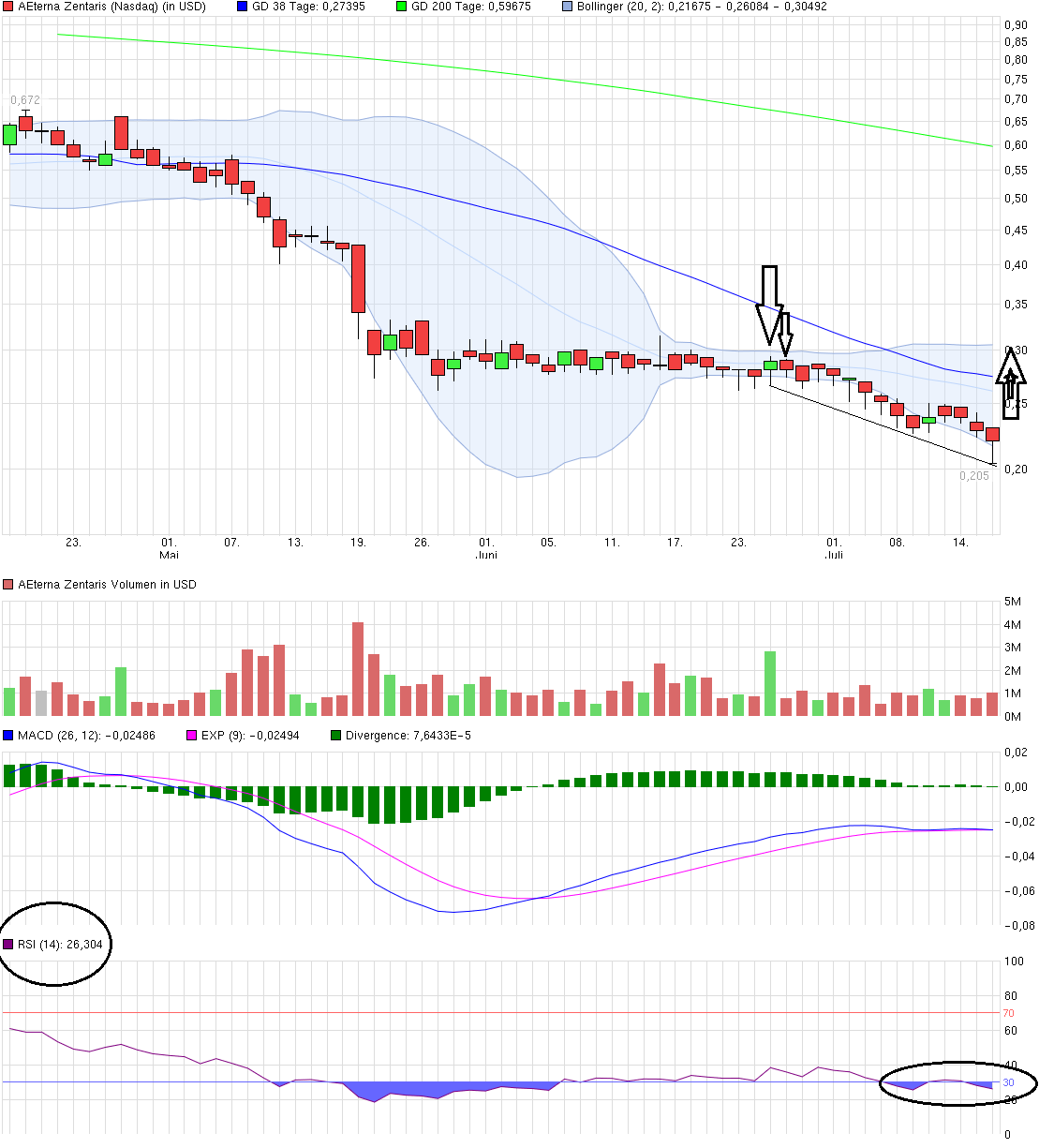Click the blue MACD legend swatch
Viewport: 1054px width, 1148px height.
(8, 736)
